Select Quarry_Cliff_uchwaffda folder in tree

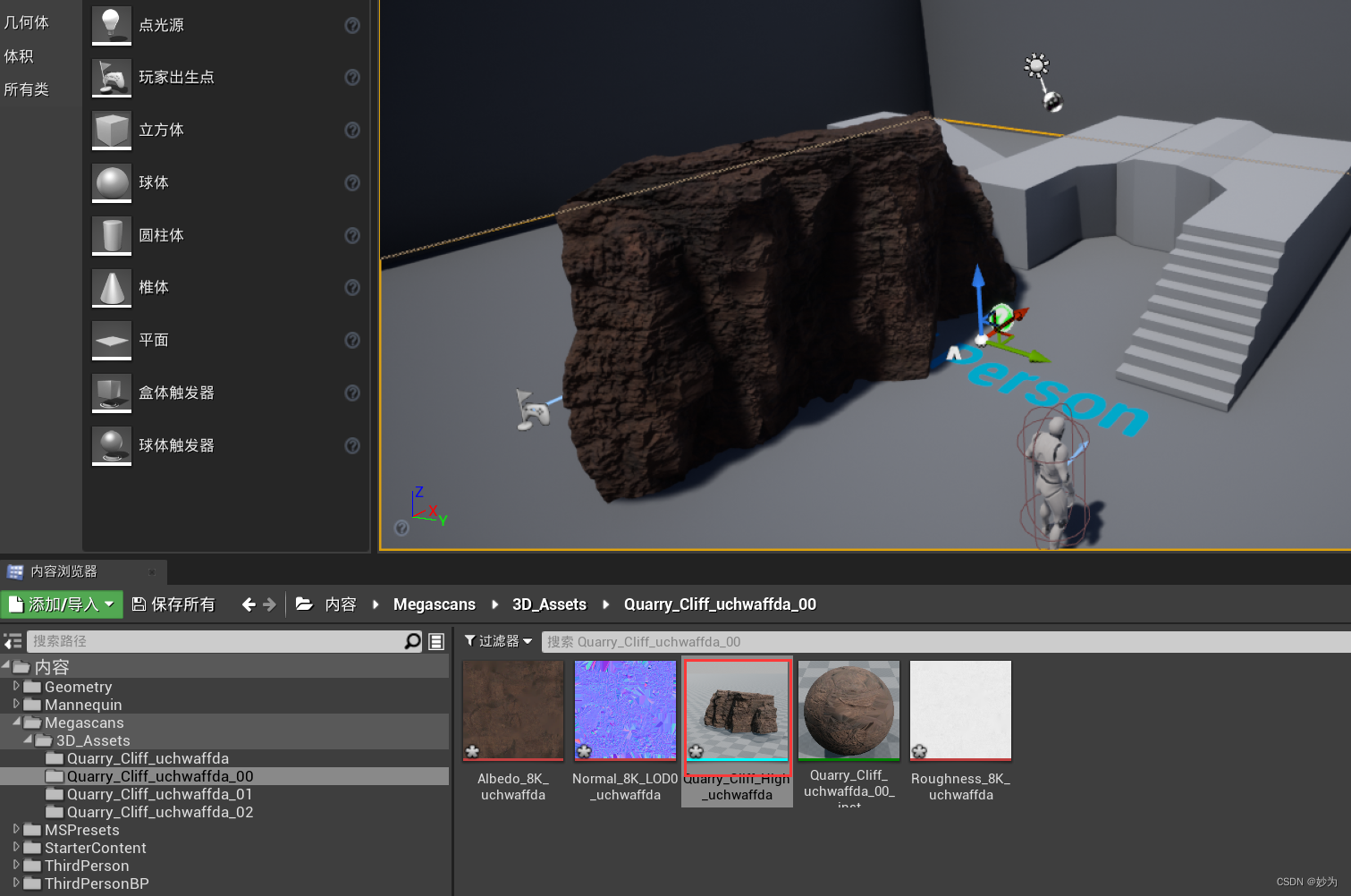[148, 758]
